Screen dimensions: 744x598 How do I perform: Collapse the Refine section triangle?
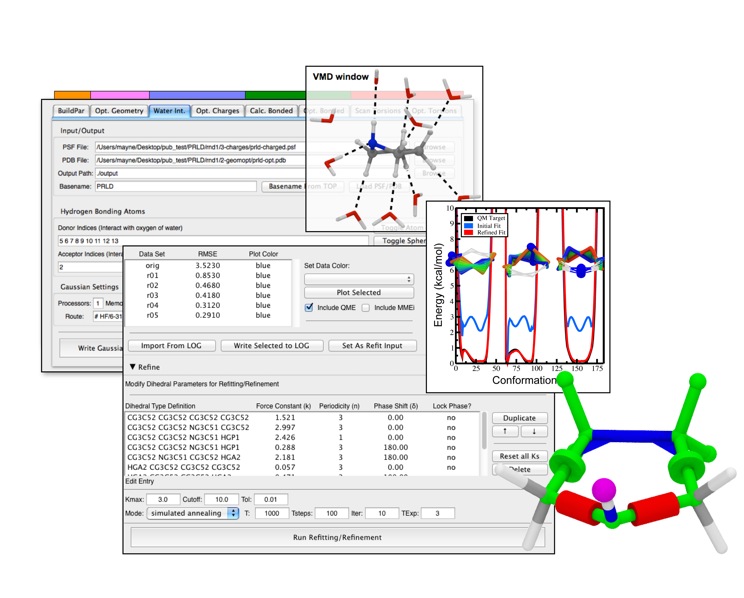[130, 367]
